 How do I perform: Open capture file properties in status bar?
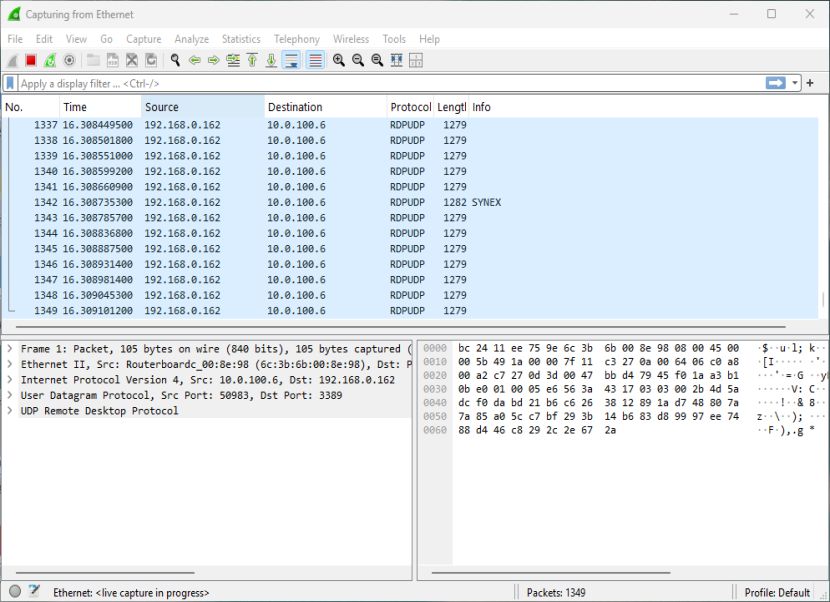click(34, 591)
